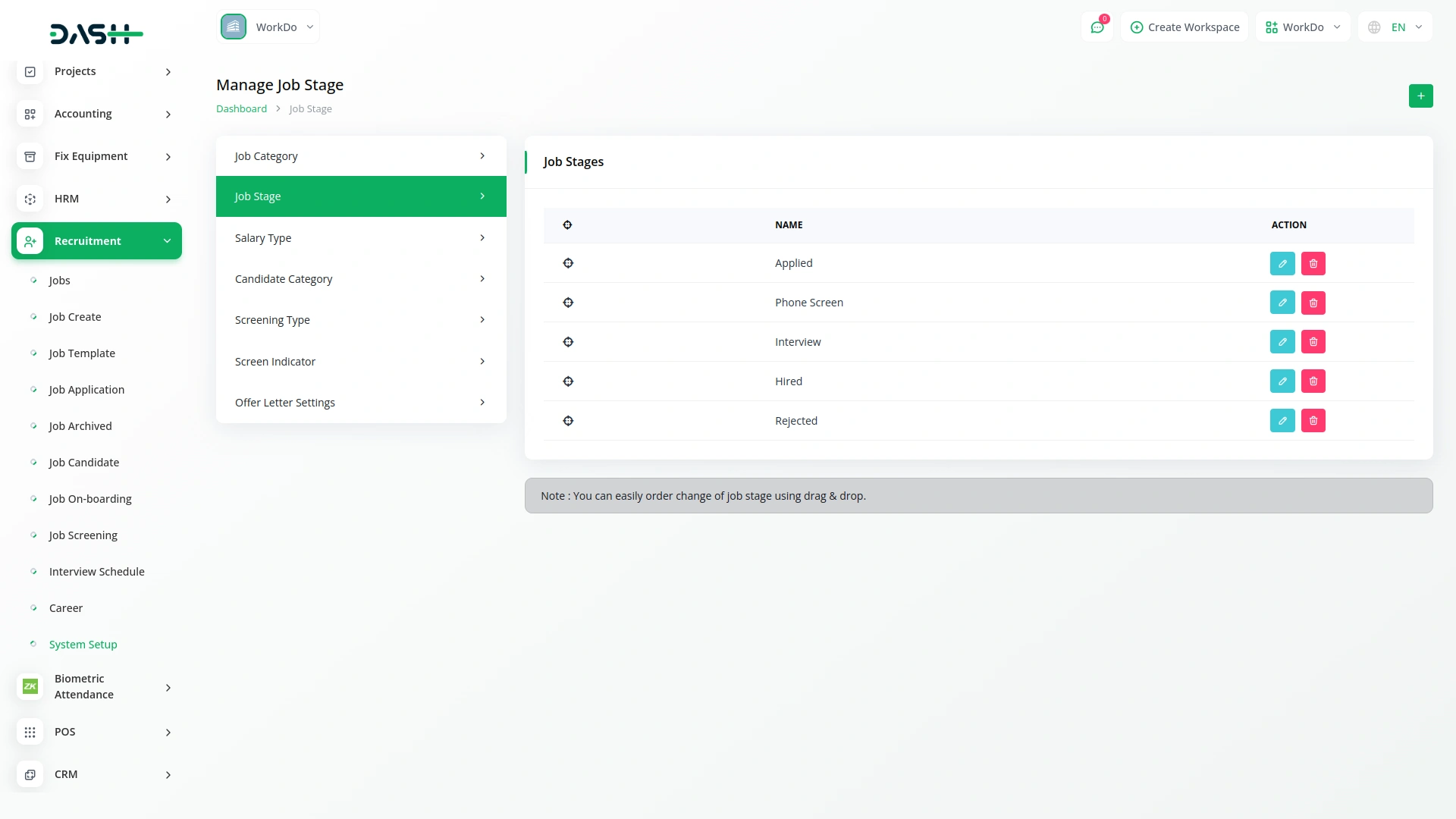
Task: Open the chat messages icon
Action: pyautogui.click(x=1097, y=27)
